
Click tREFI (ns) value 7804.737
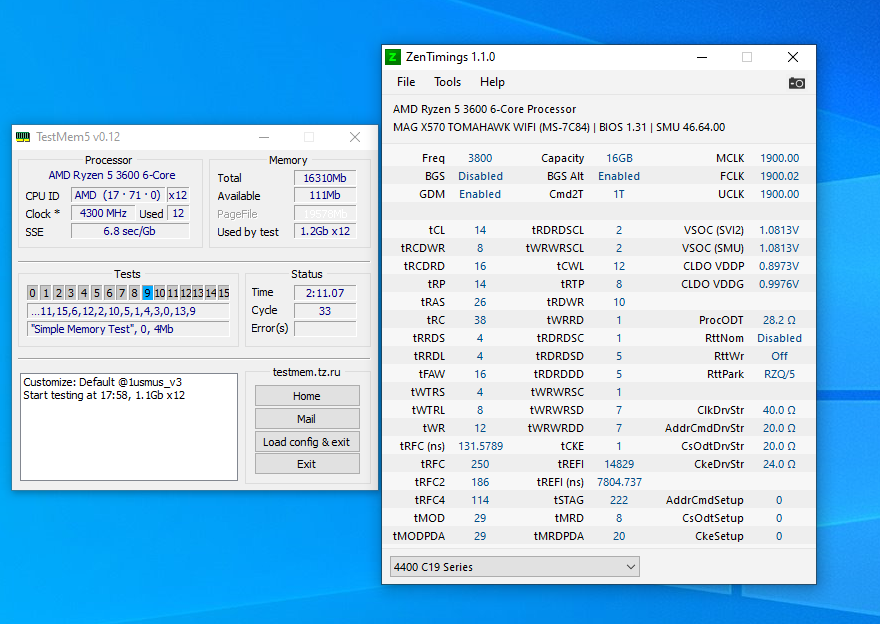point(620,482)
